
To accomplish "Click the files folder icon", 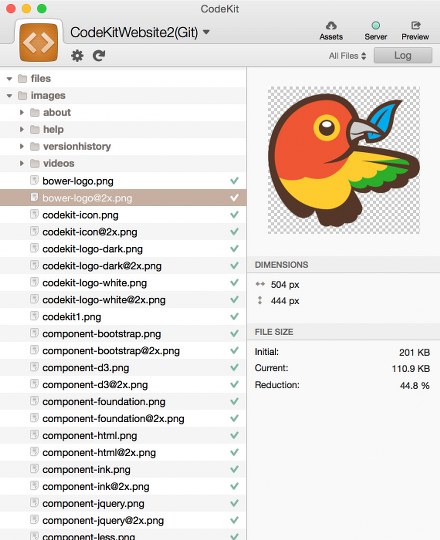I will 22,79.
